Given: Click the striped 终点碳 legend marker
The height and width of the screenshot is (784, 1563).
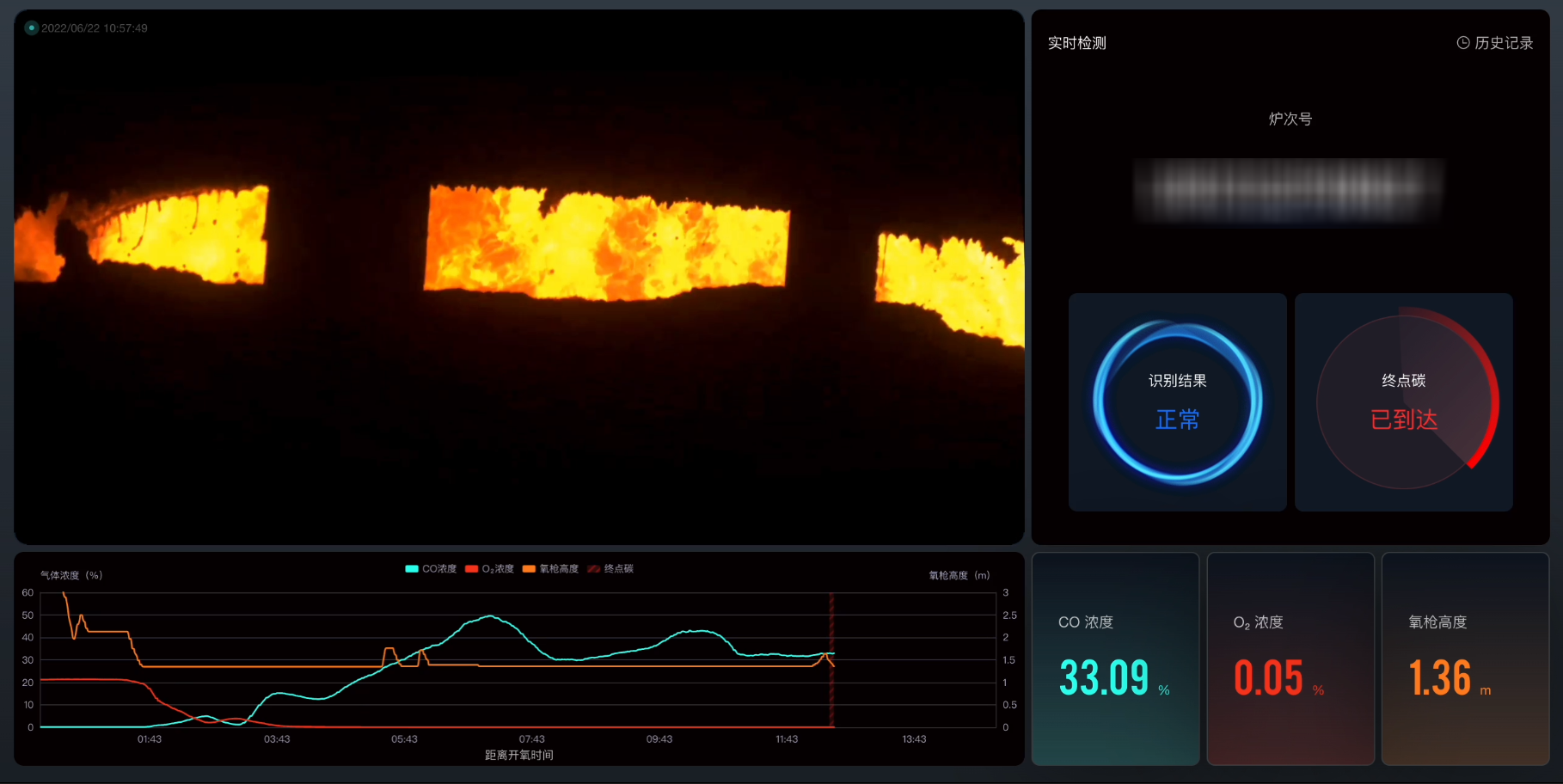Looking at the screenshot, I should [x=593, y=569].
